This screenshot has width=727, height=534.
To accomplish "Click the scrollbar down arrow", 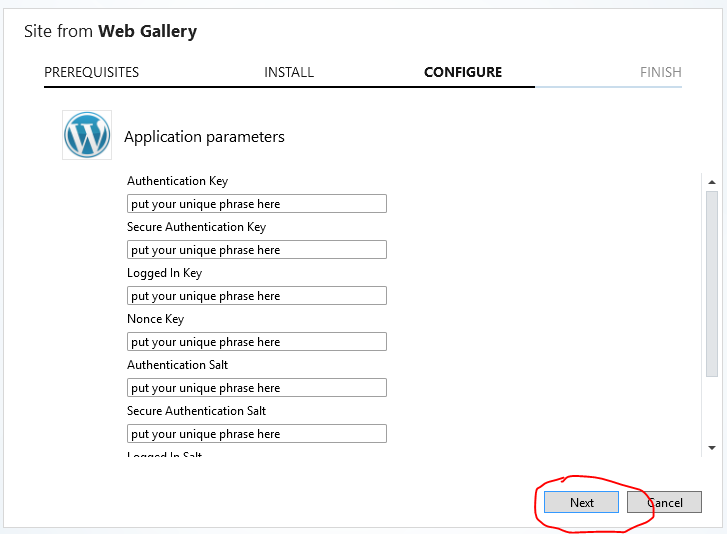I will (712, 448).
